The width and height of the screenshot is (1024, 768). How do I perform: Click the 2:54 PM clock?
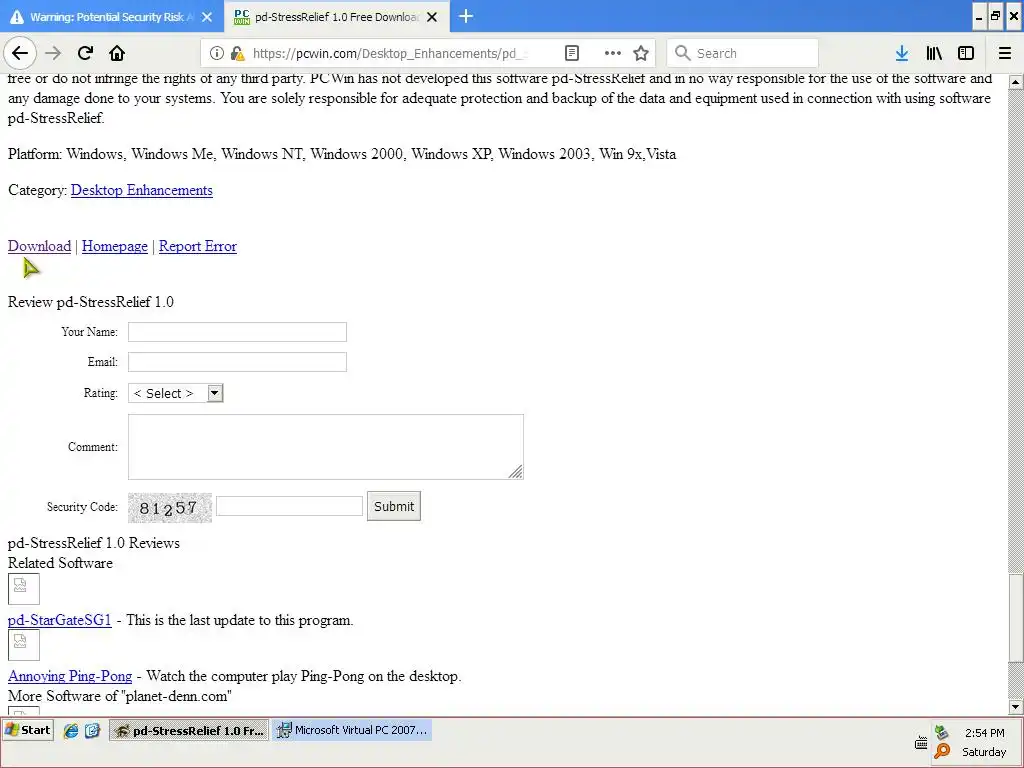click(x=985, y=733)
